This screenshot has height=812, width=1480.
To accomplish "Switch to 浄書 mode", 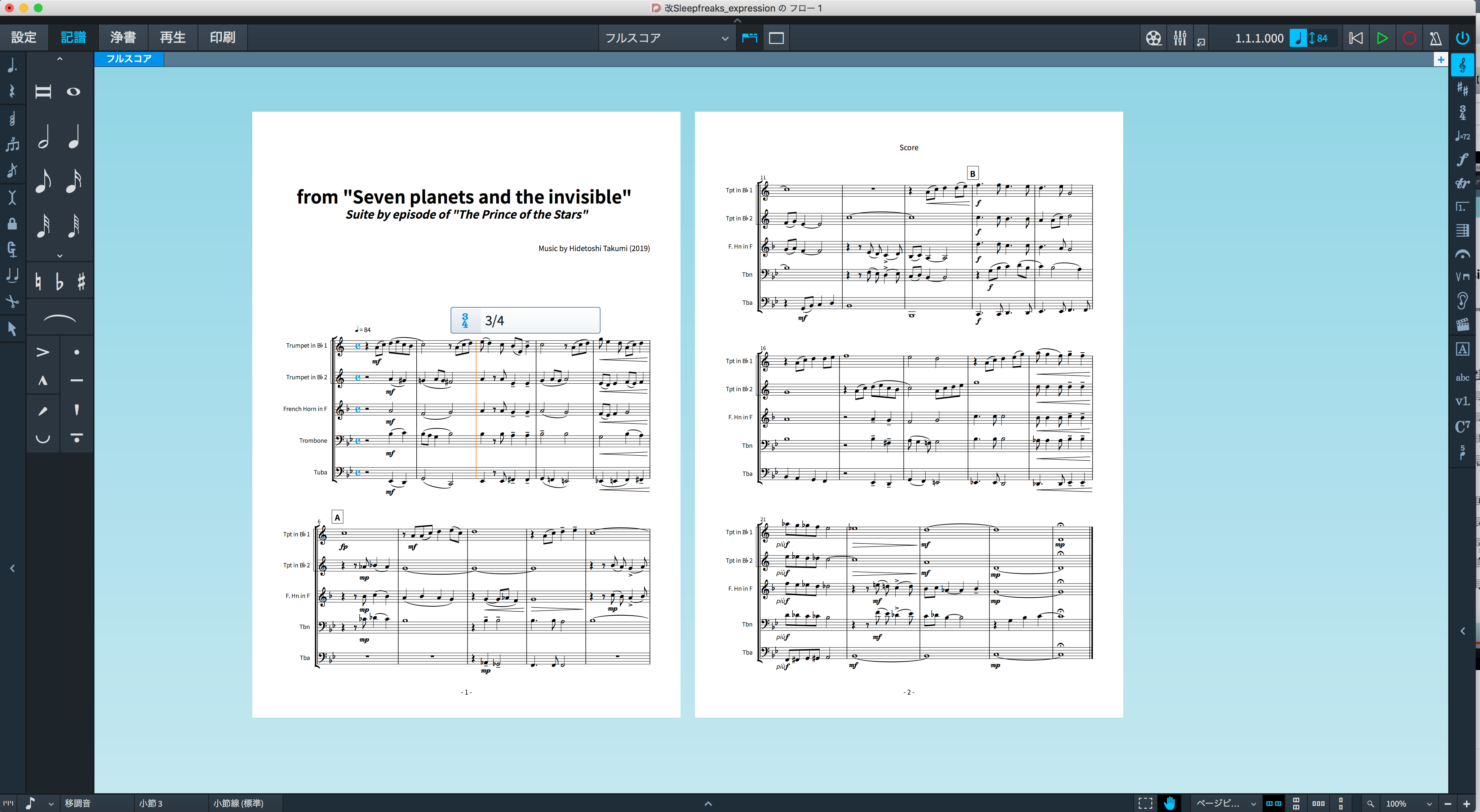I will 123,37.
